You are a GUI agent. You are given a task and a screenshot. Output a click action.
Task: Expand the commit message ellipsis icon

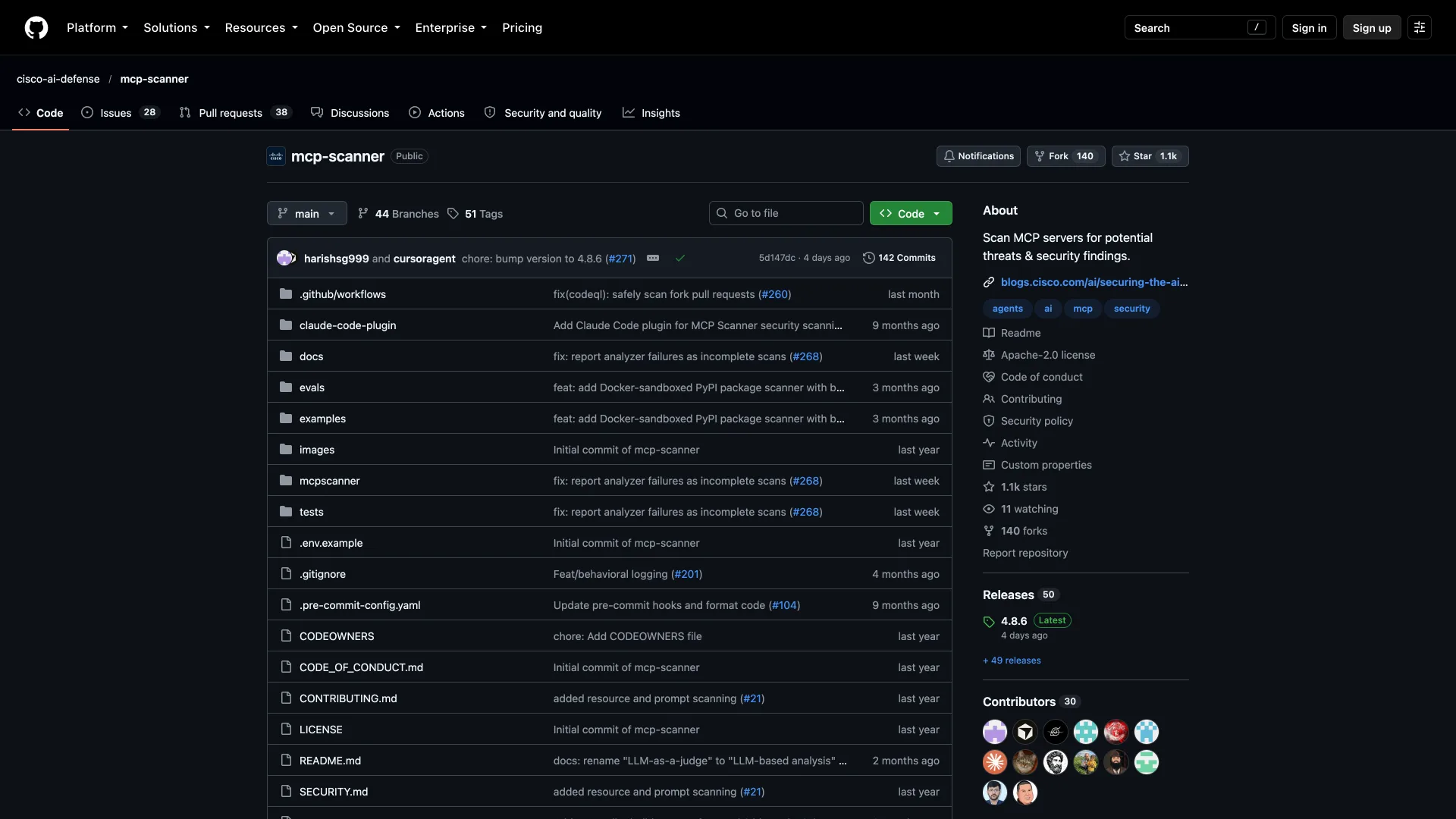(x=653, y=258)
